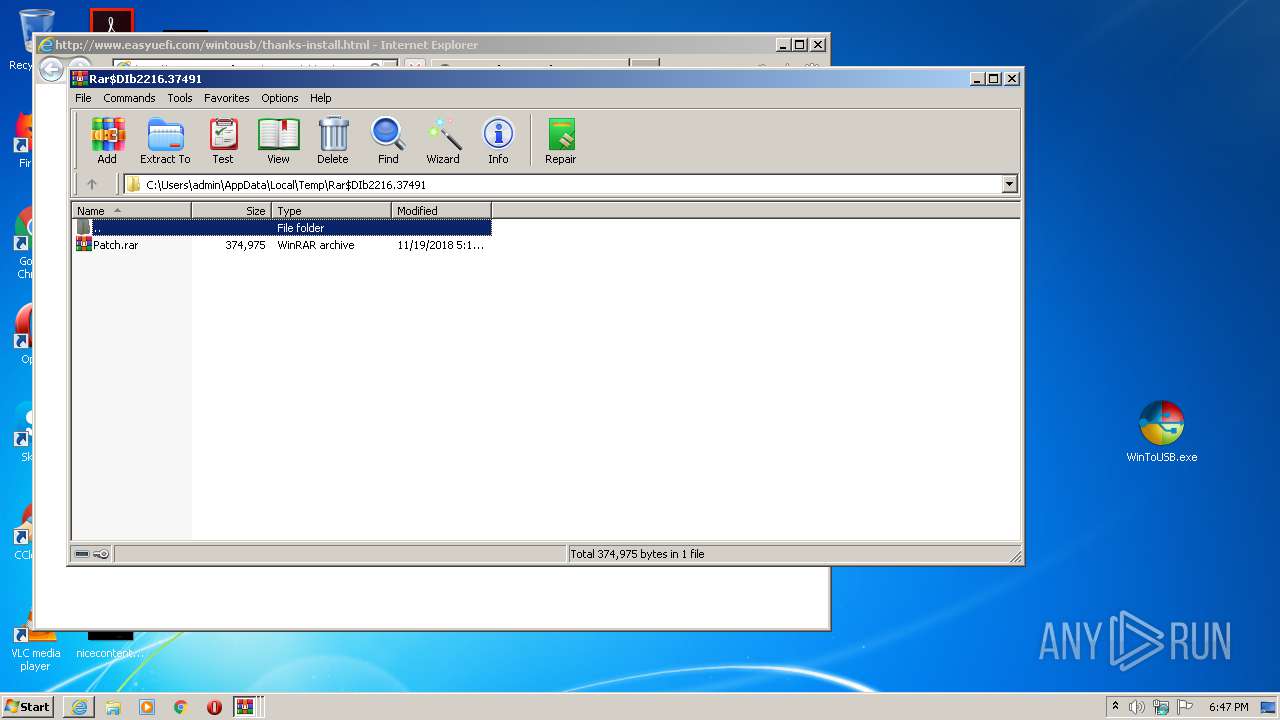Click the Recycle Bin desktop icon
This screenshot has width=1280, height=720.
click(x=24, y=38)
